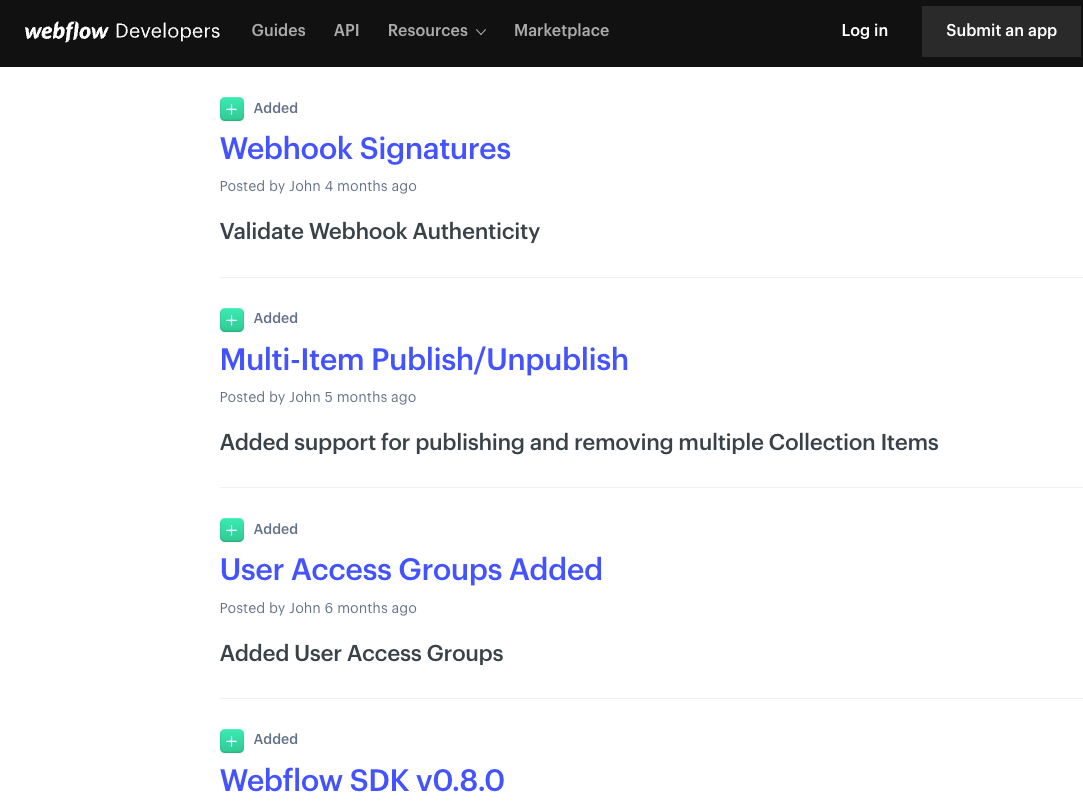This screenshot has height=806, width=1083.
Task: Open the API section in the navbar
Action: (346, 31)
